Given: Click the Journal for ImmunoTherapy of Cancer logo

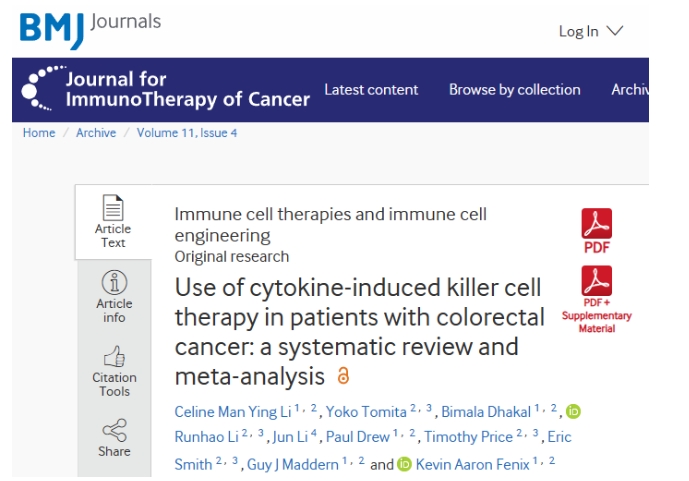Looking at the screenshot, I should tap(166, 89).
